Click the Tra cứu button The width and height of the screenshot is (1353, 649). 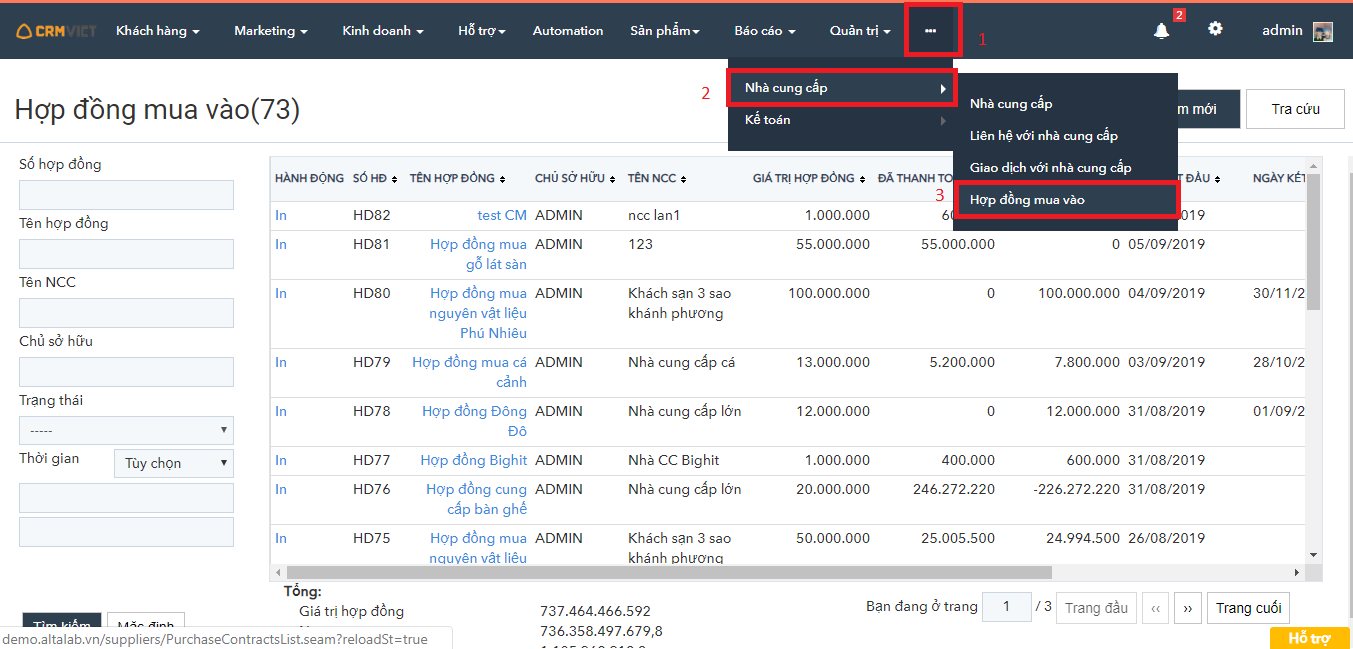[x=1295, y=109]
